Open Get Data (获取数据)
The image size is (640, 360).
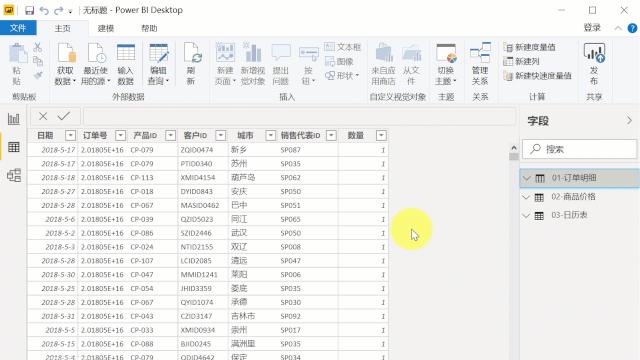65,64
